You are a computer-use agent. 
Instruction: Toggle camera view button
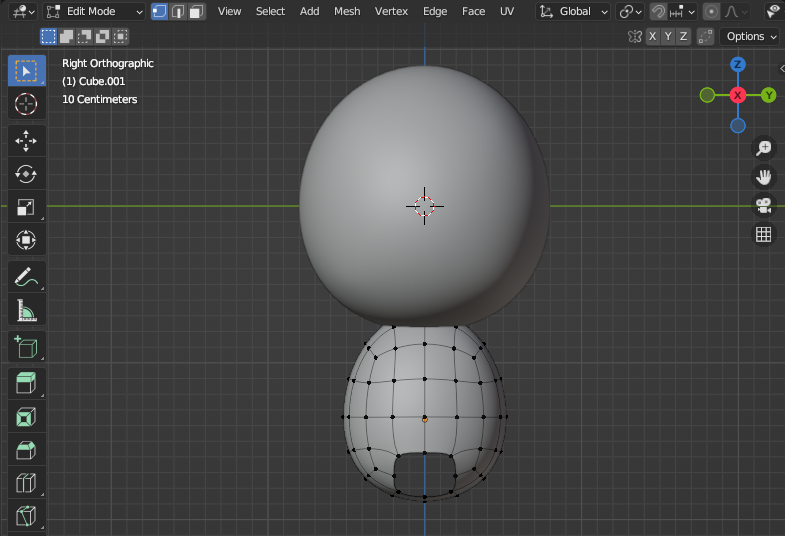[x=764, y=205]
